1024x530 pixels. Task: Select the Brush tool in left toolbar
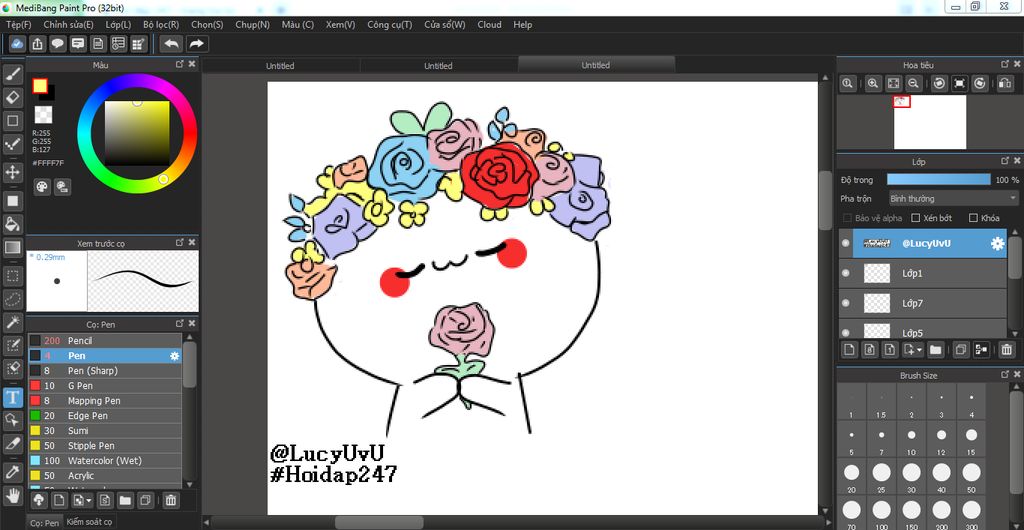[x=12, y=75]
